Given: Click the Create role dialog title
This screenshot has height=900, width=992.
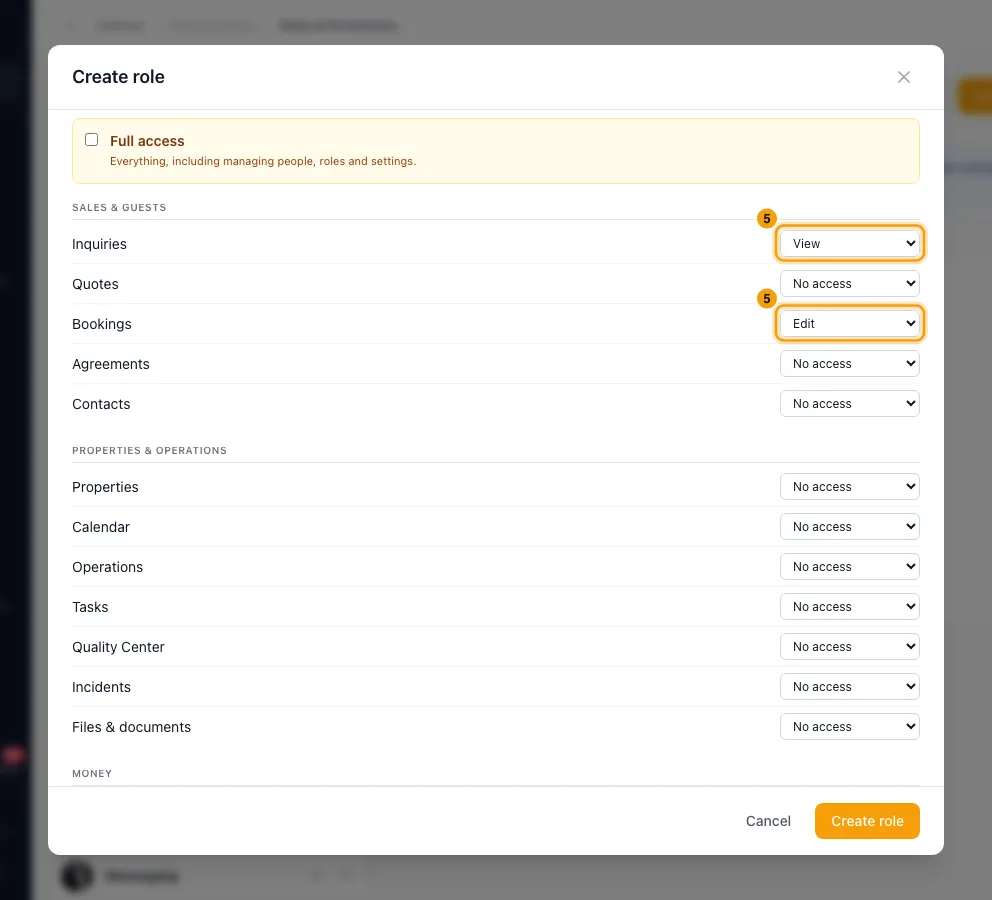Looking at the screenshot, I should point(118,77).
